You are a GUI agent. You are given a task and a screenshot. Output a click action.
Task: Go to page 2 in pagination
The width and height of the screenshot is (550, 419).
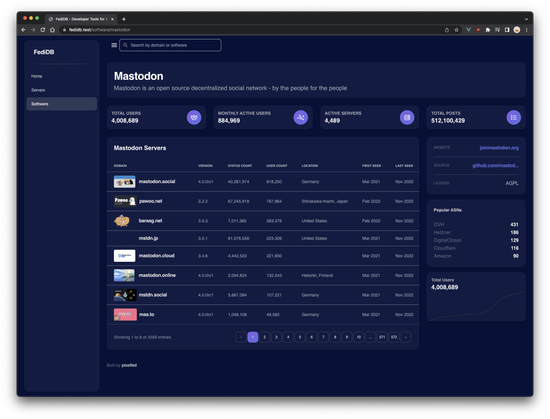(264, 337)
